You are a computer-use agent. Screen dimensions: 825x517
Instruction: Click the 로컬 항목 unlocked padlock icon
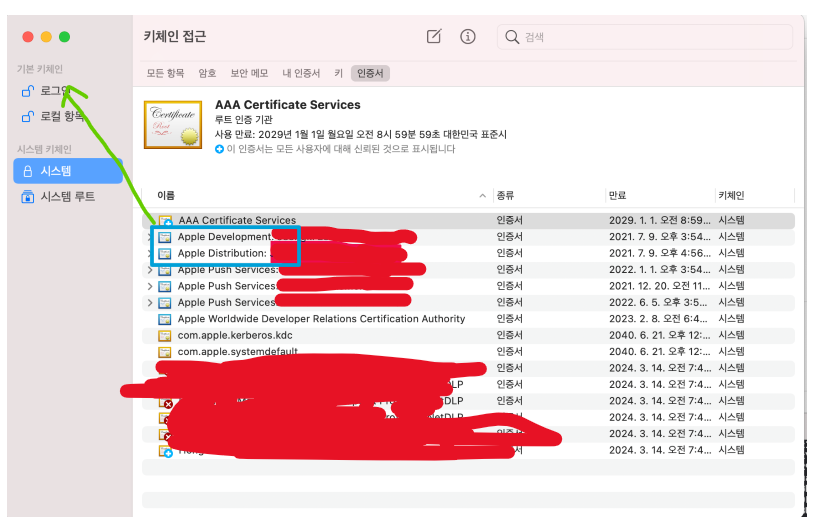click(x=27, y=116)
